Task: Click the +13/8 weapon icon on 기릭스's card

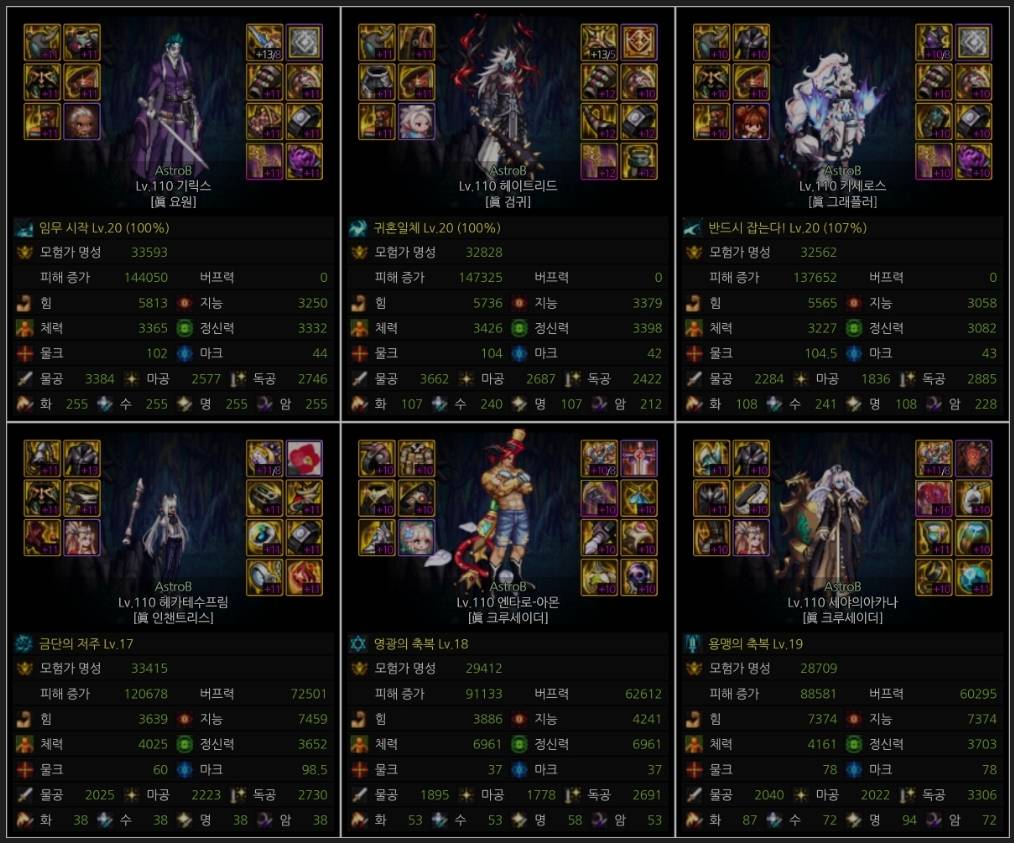Action: [x=264, y=43]
